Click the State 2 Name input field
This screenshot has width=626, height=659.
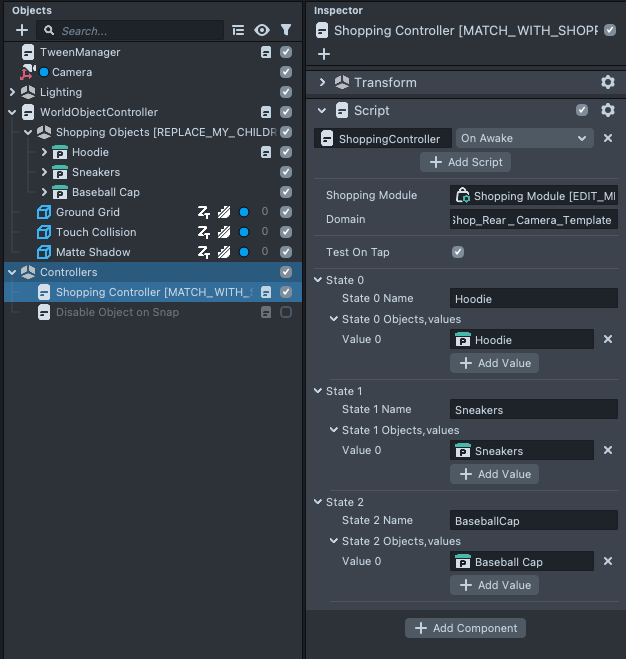533,520
